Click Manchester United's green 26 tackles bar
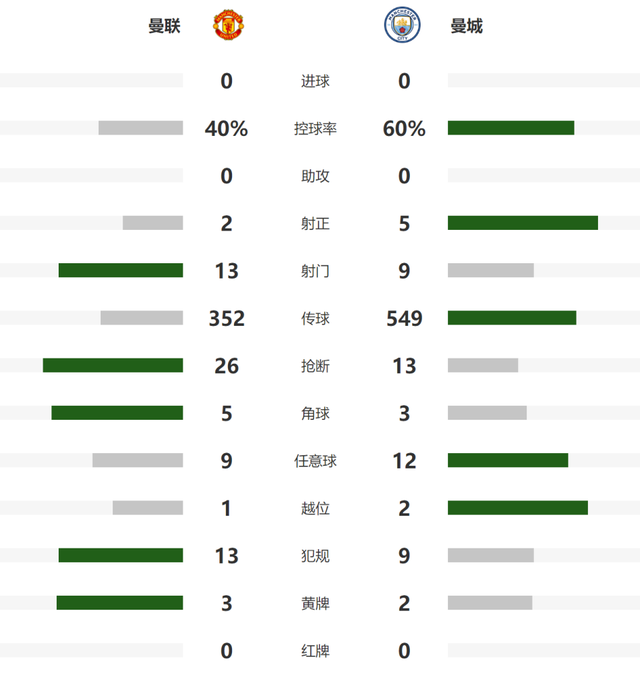This screenshot has width=640, height=679. (113, 365)
